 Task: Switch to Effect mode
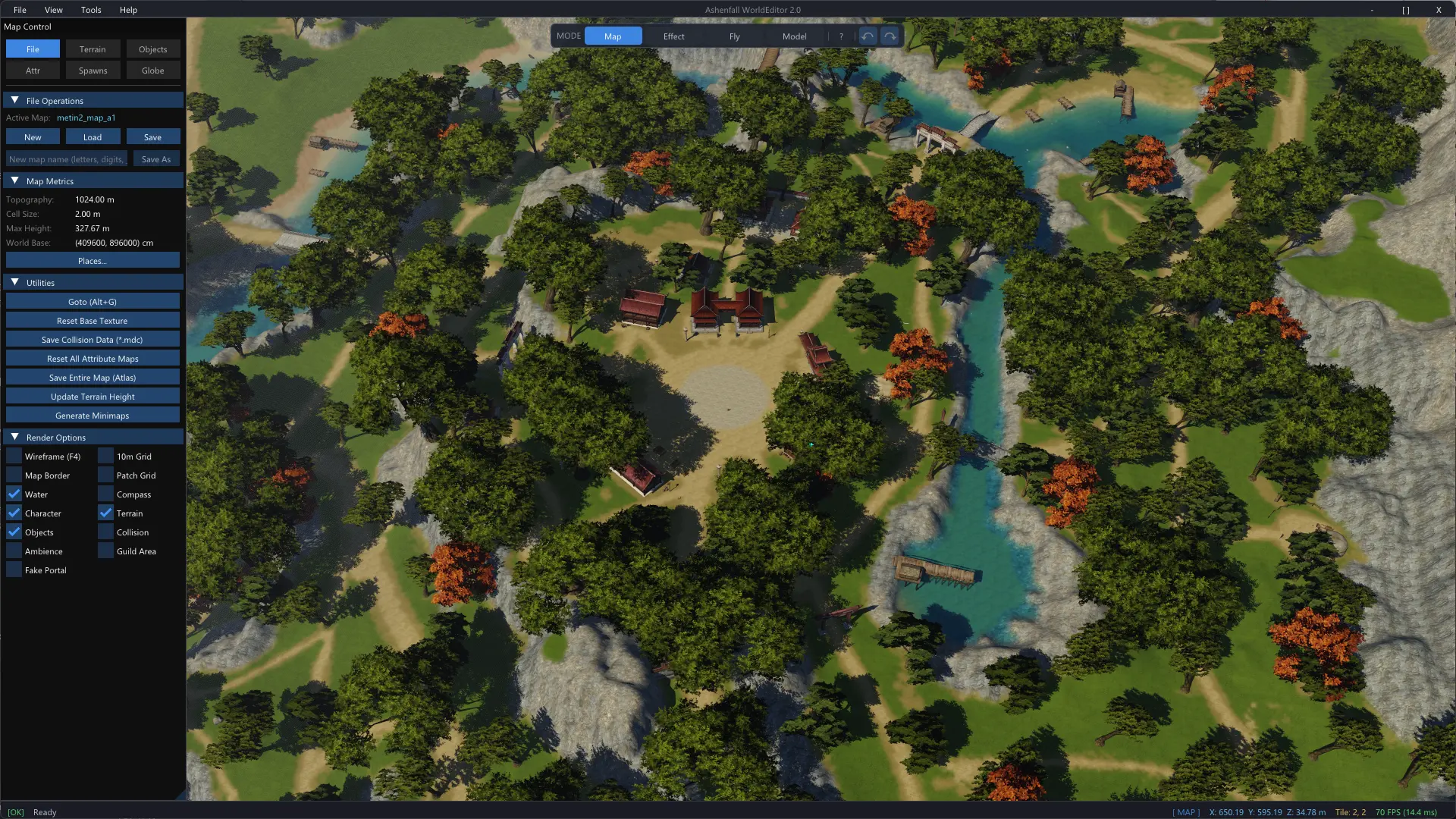673,36
